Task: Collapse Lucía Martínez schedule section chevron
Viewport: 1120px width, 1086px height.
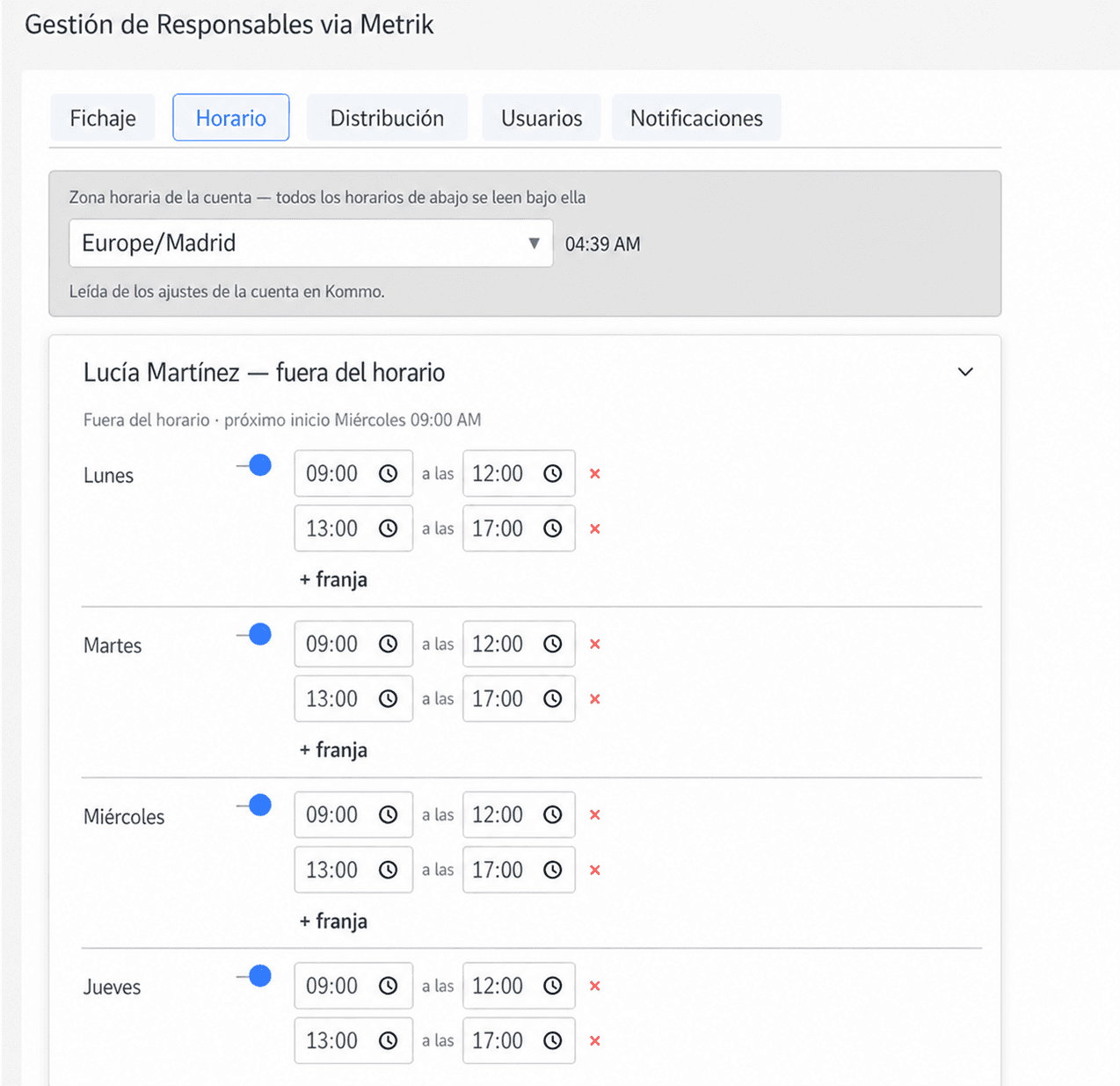Action: pos(965,372)
